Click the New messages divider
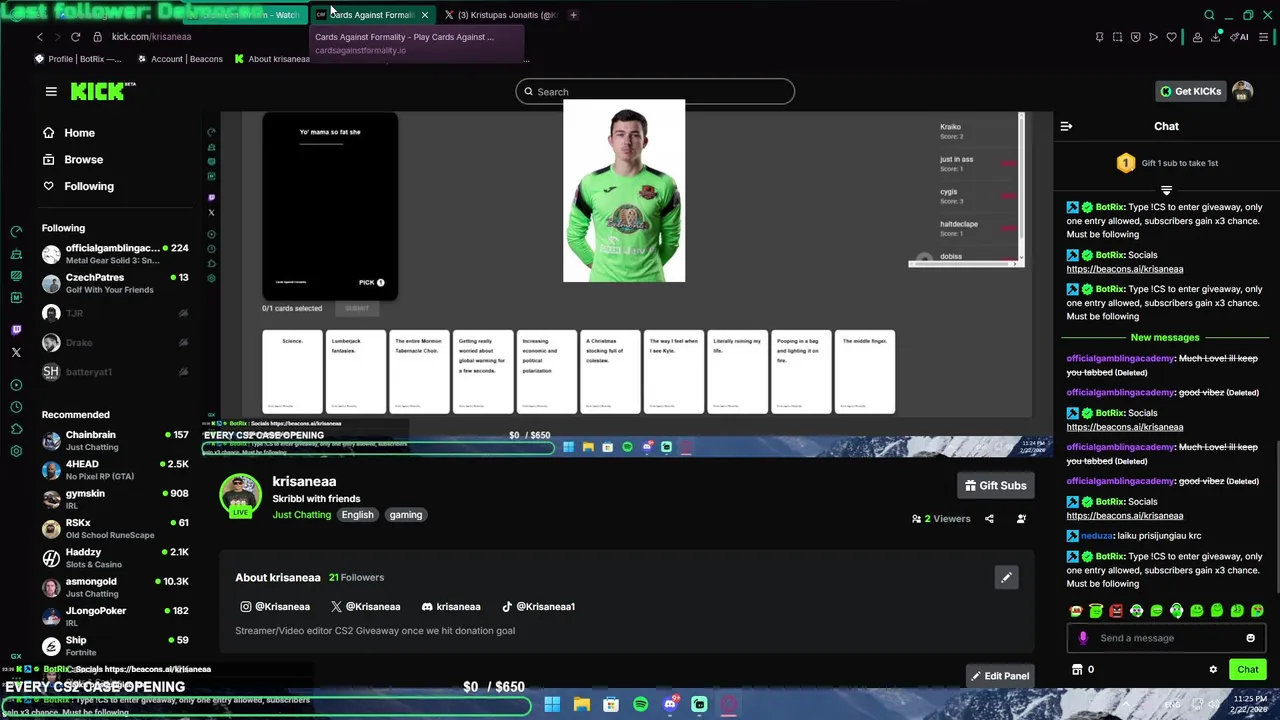 pos(1165,338)
